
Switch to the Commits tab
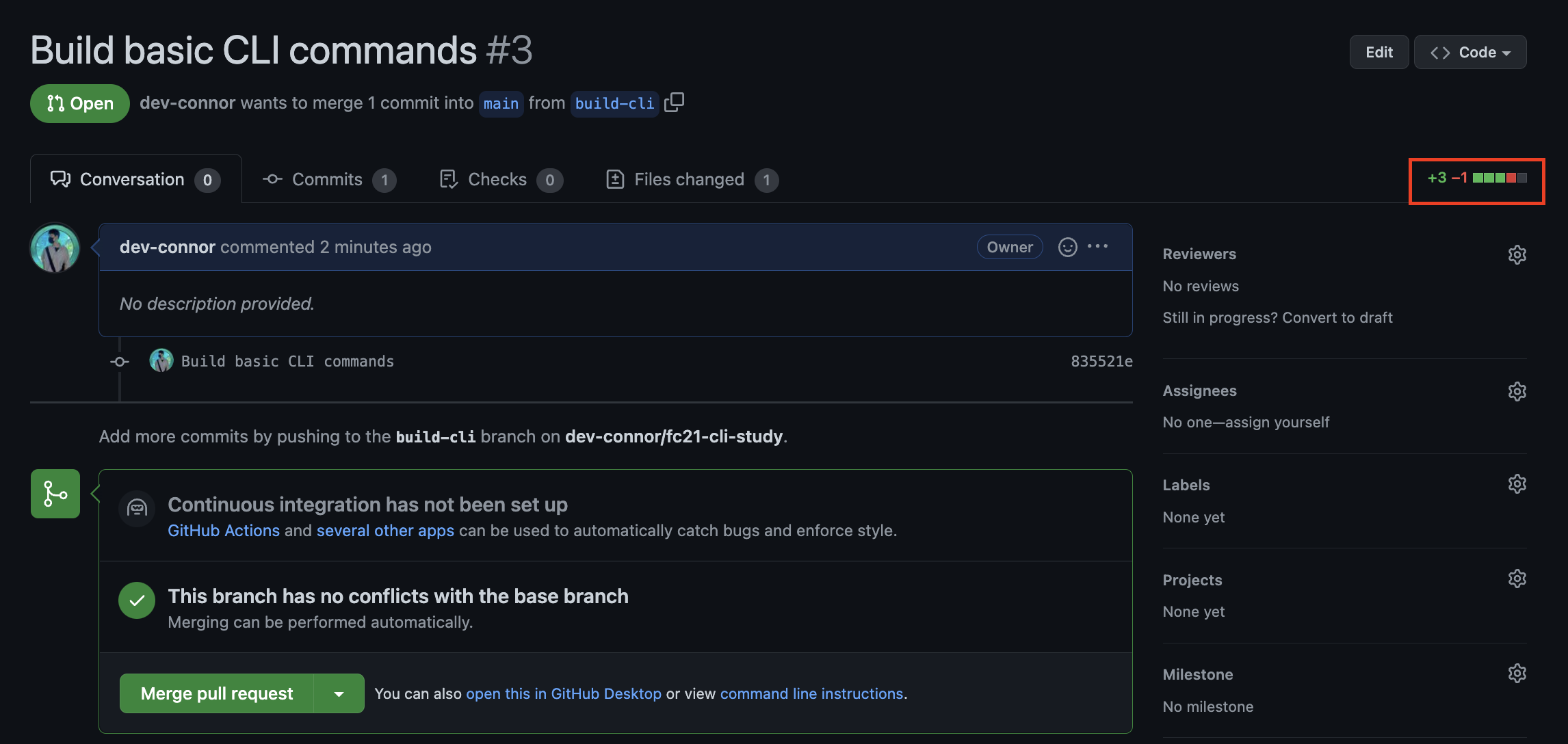pos(328,179)
